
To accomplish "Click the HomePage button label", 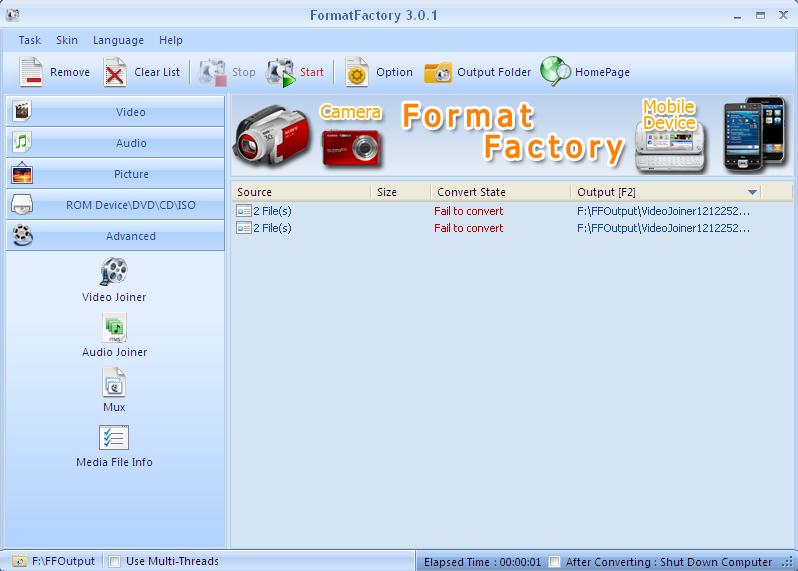I will tap(602, 72).
